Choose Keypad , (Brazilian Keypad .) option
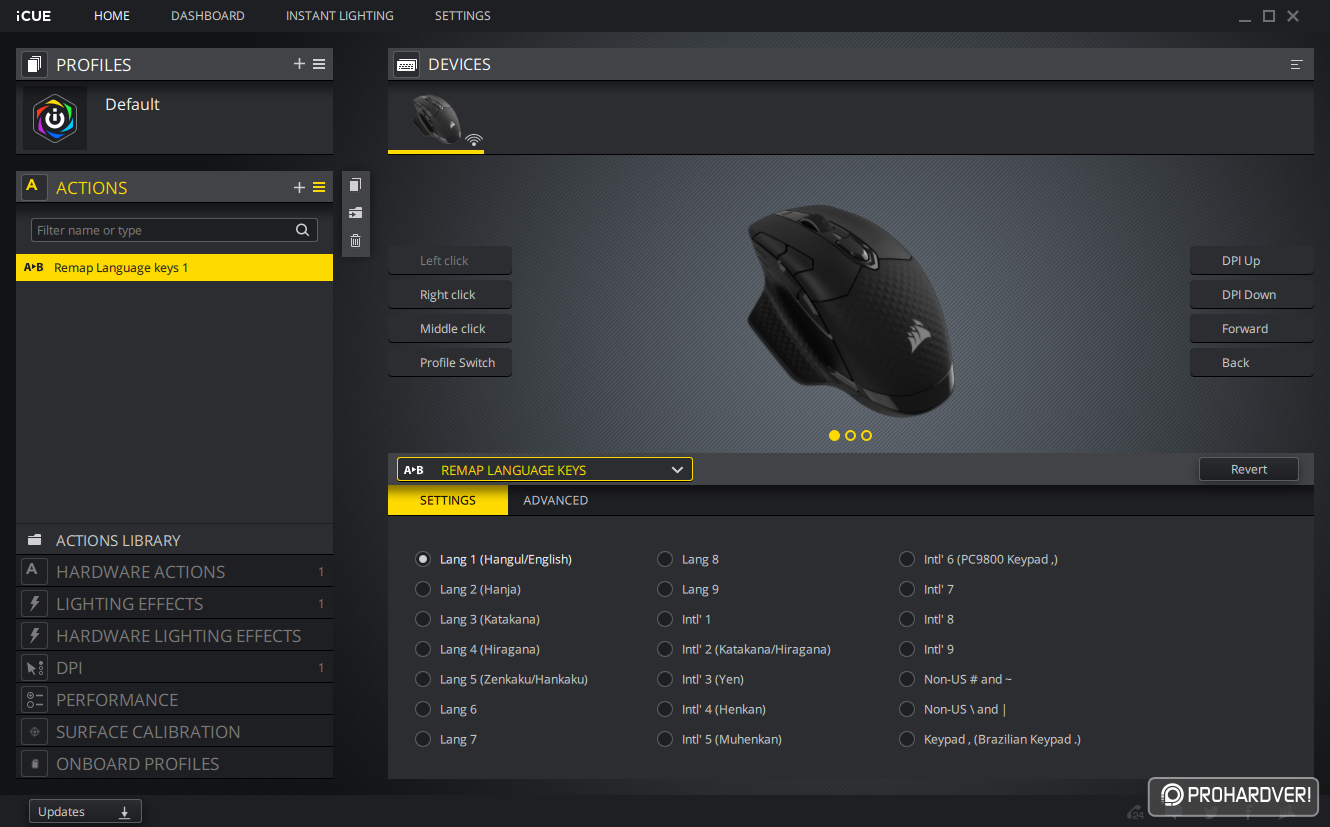The width and height of the screenshot is (1330, 827). [x=907, y=739]
